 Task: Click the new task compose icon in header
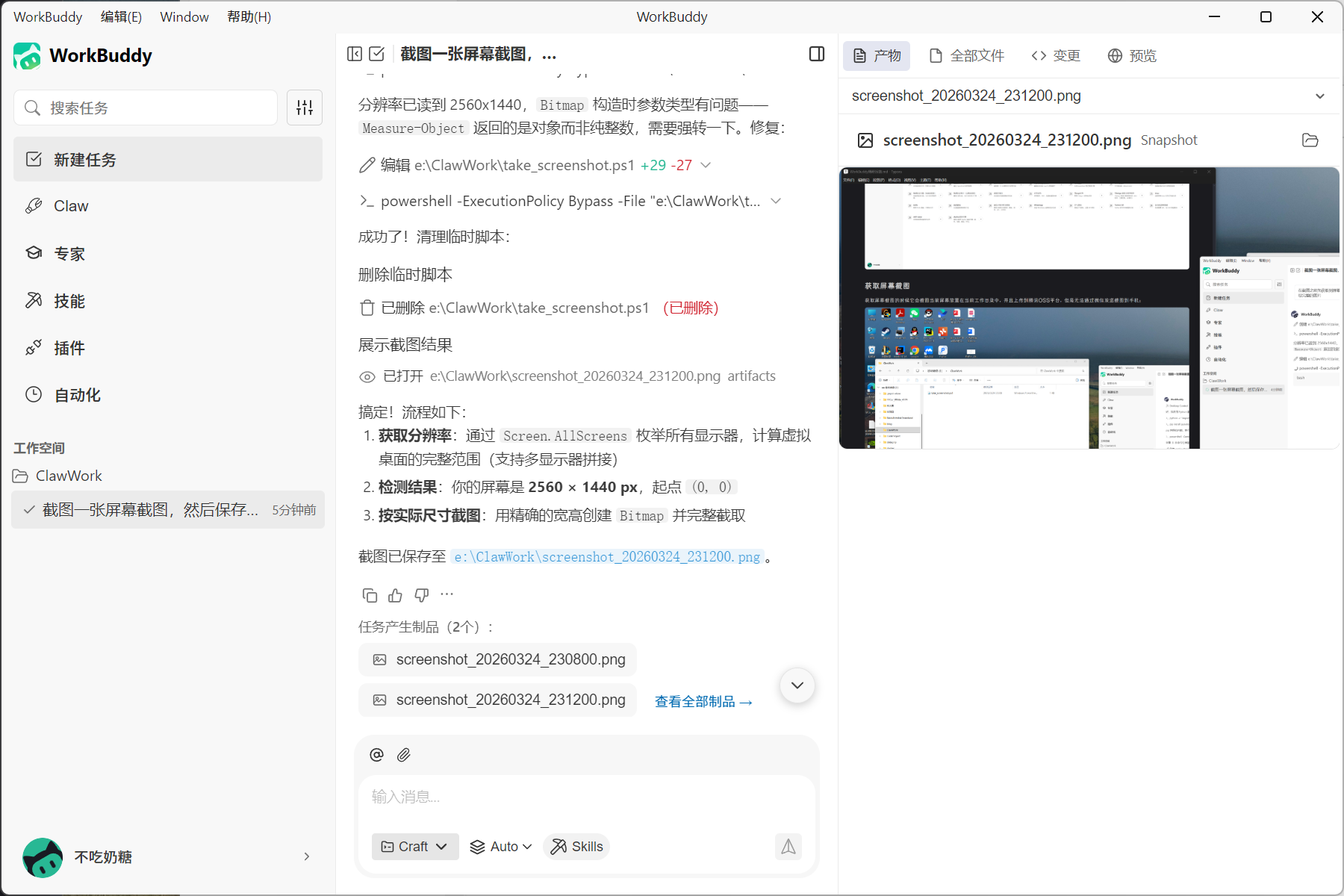377,54
